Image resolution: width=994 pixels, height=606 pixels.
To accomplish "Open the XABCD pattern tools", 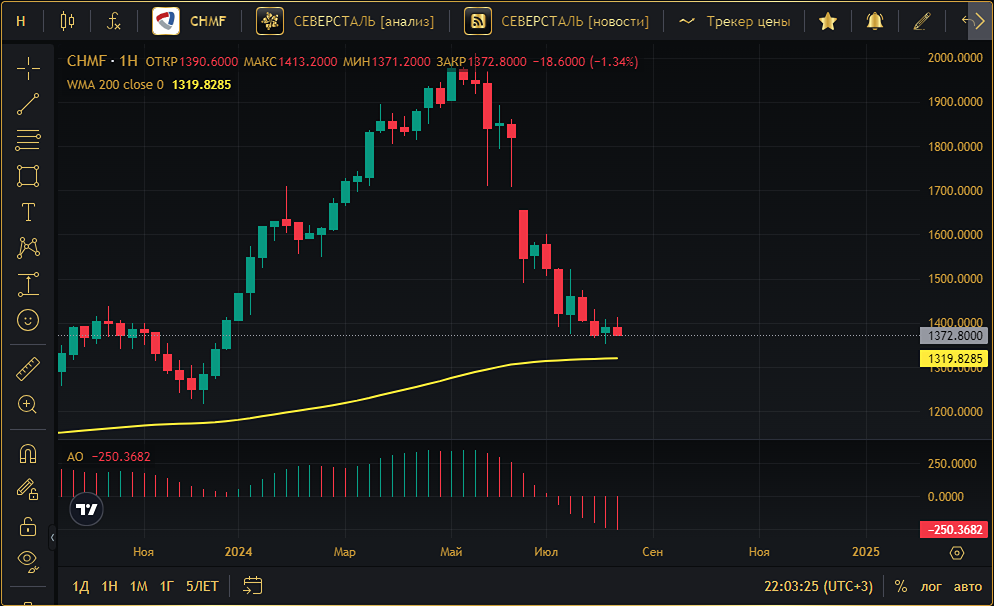I will (28, 248).
